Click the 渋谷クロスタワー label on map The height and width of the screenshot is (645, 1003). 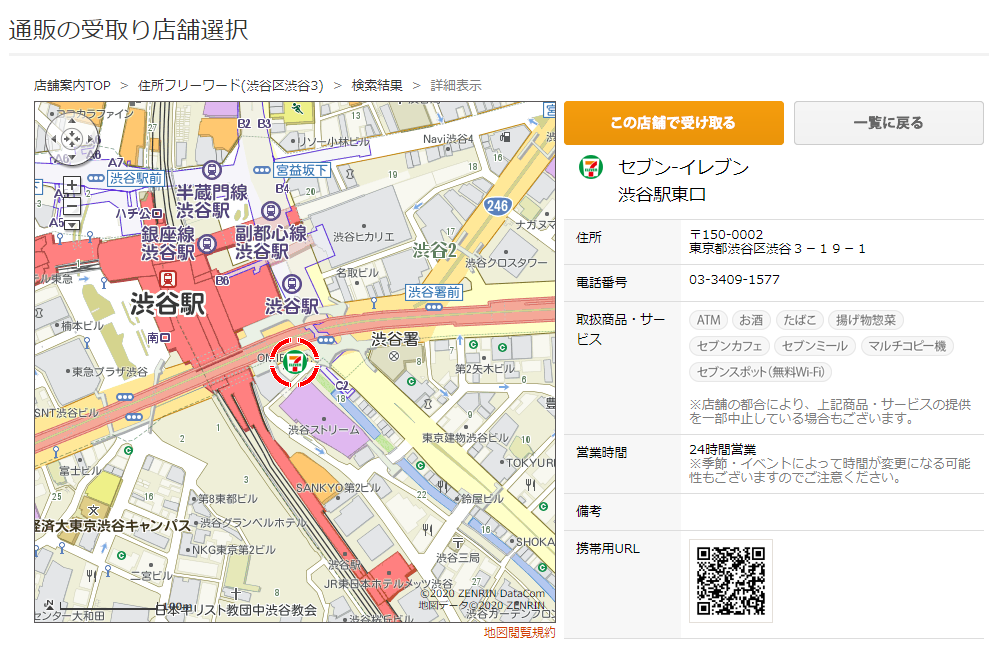tap(506, 262)
